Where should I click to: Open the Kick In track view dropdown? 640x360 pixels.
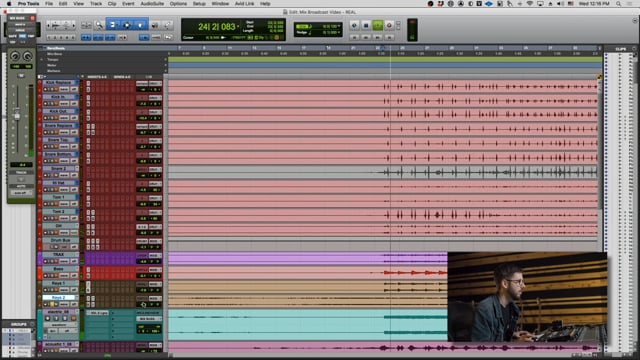[x=64, y=104]
